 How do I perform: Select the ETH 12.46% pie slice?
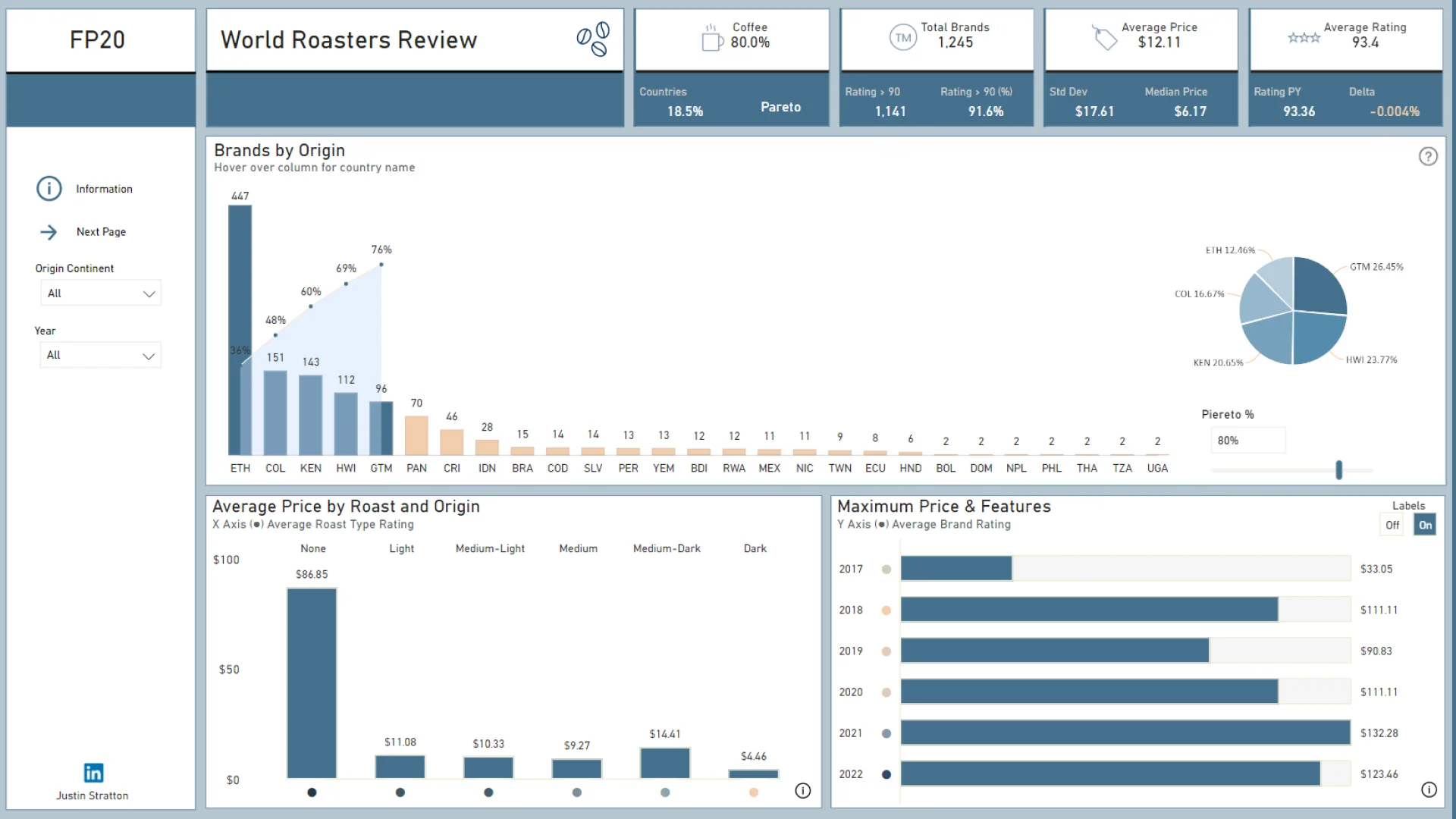(x=1278, y=278)
